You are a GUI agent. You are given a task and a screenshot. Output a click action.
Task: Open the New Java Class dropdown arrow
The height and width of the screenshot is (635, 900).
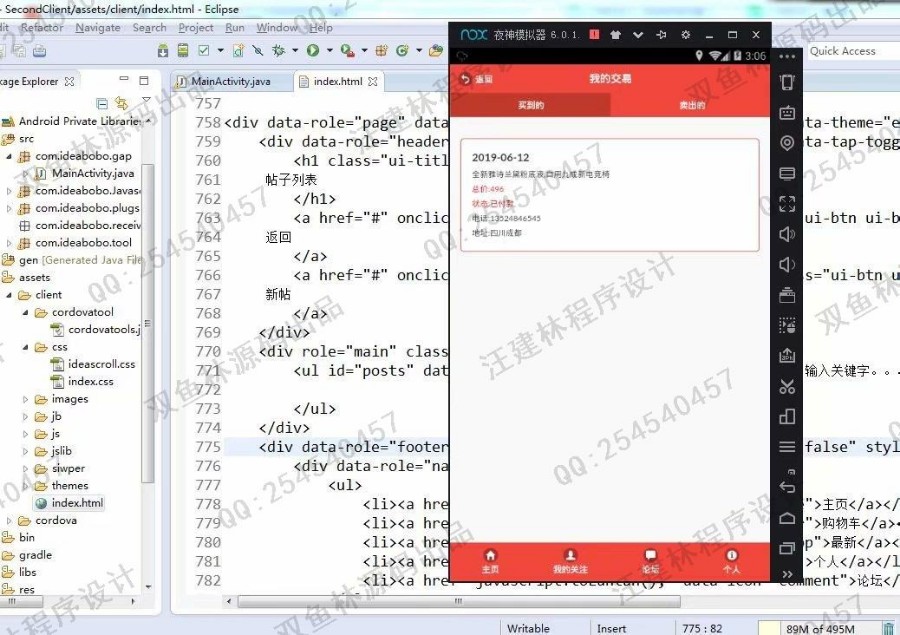click(419, 51)
